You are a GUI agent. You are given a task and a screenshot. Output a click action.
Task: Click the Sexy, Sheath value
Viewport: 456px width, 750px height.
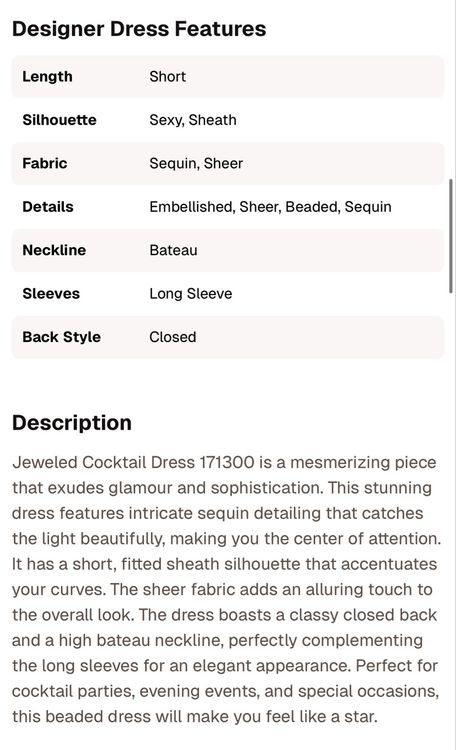[193, 120]
